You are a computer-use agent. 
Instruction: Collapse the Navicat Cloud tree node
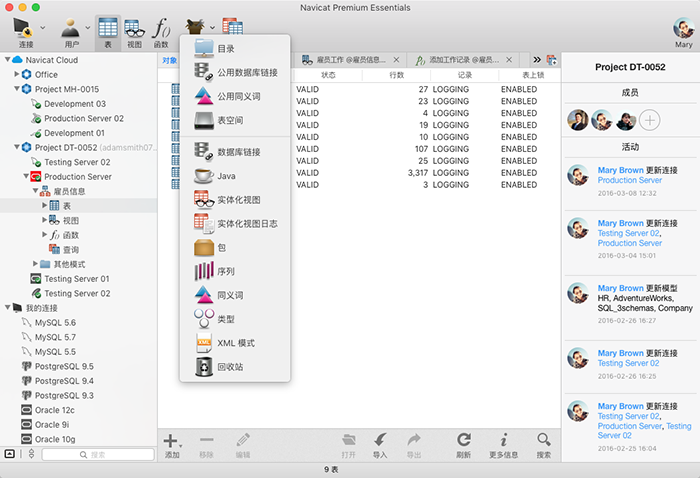click(x=7, y=59)
